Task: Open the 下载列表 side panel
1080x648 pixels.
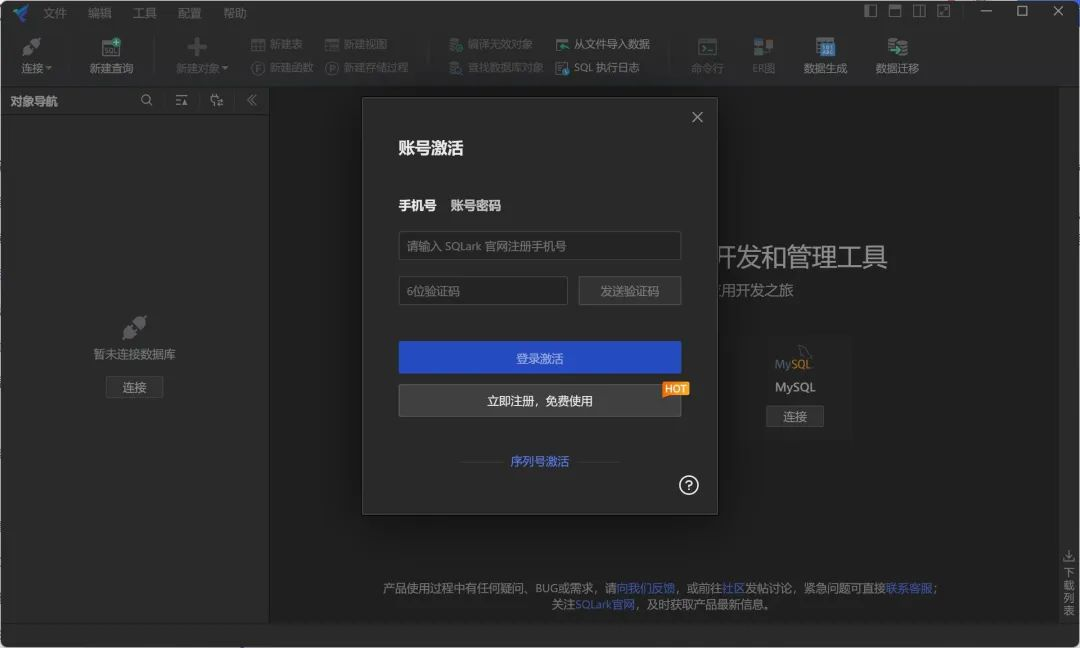Action: pyautogui.click(x=1068, y=582)
